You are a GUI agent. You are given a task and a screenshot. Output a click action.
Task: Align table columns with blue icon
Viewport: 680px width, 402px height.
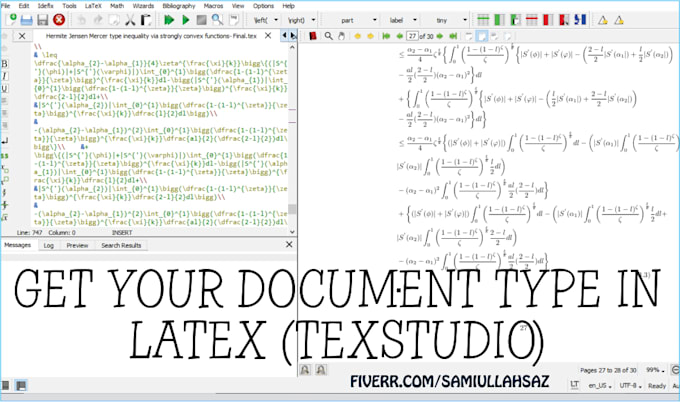tap(580, 20)
